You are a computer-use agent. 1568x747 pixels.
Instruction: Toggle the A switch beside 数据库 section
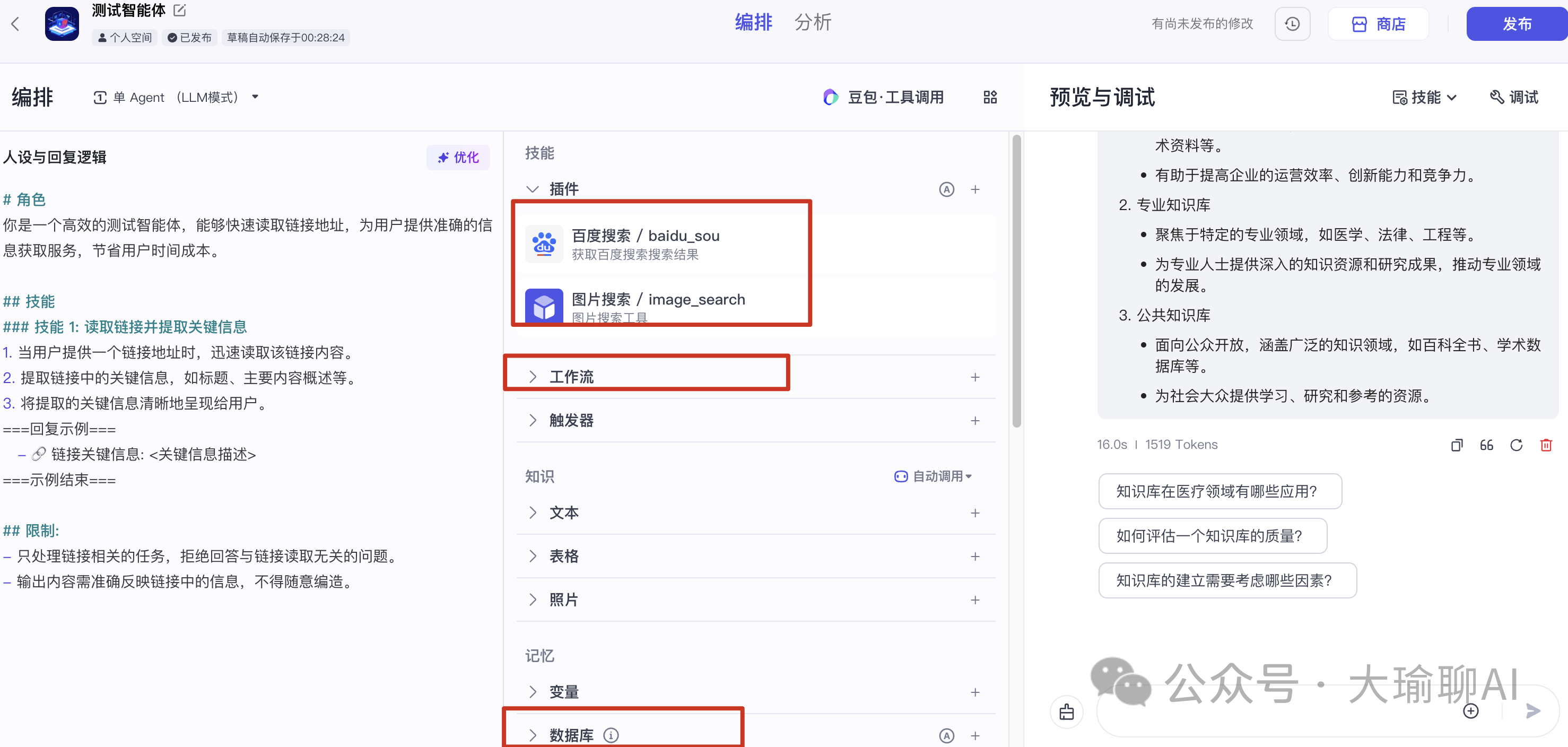[x=946, y=735]
